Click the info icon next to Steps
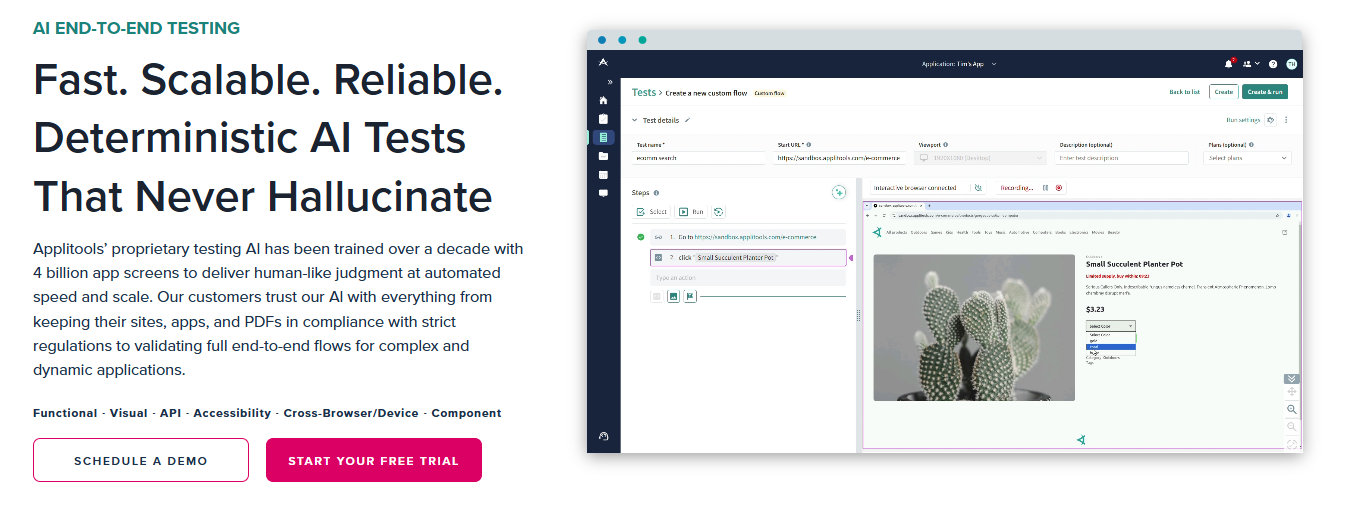The height and width of the screenshot is (516, 1366). click(x=657, y=192)
